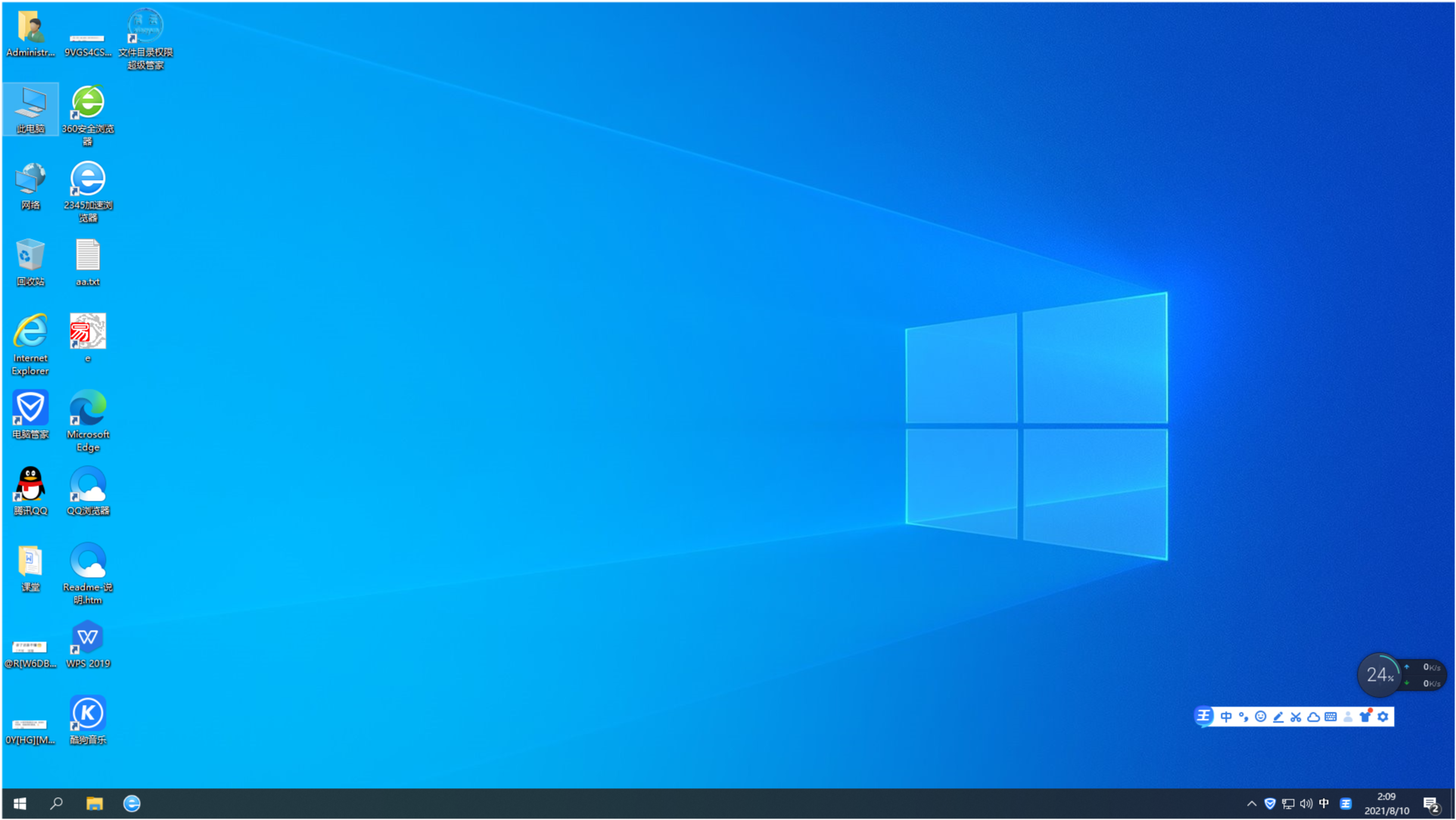Screen dimensions: 1456x820
Task: Open the Windows Start menu
Action: point(20,803)
